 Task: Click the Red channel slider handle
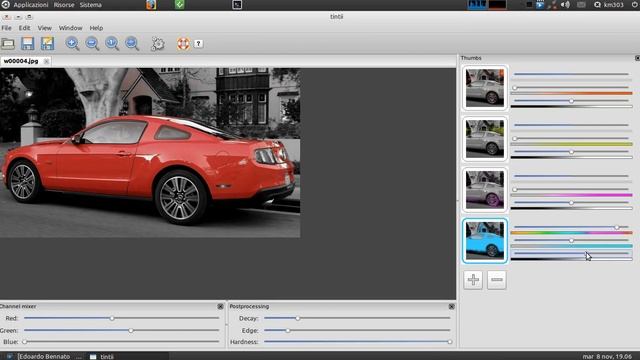click(112, 318)
